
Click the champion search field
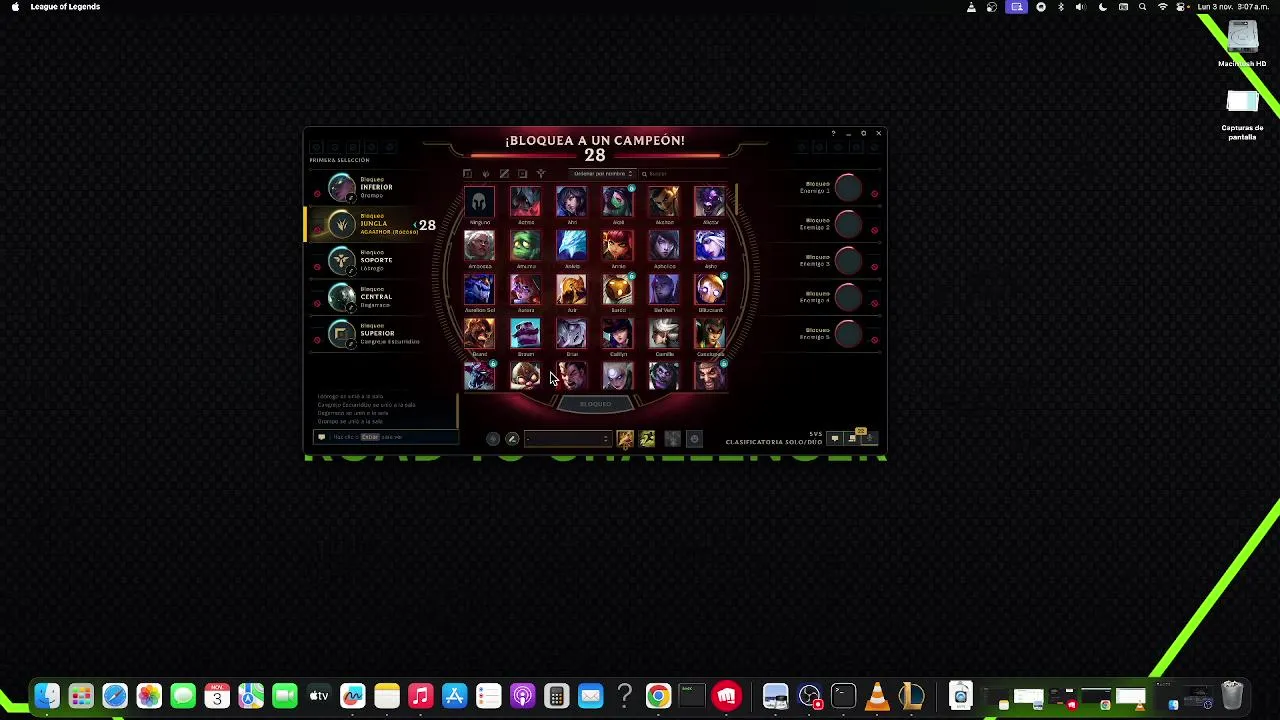pos(685,174)
